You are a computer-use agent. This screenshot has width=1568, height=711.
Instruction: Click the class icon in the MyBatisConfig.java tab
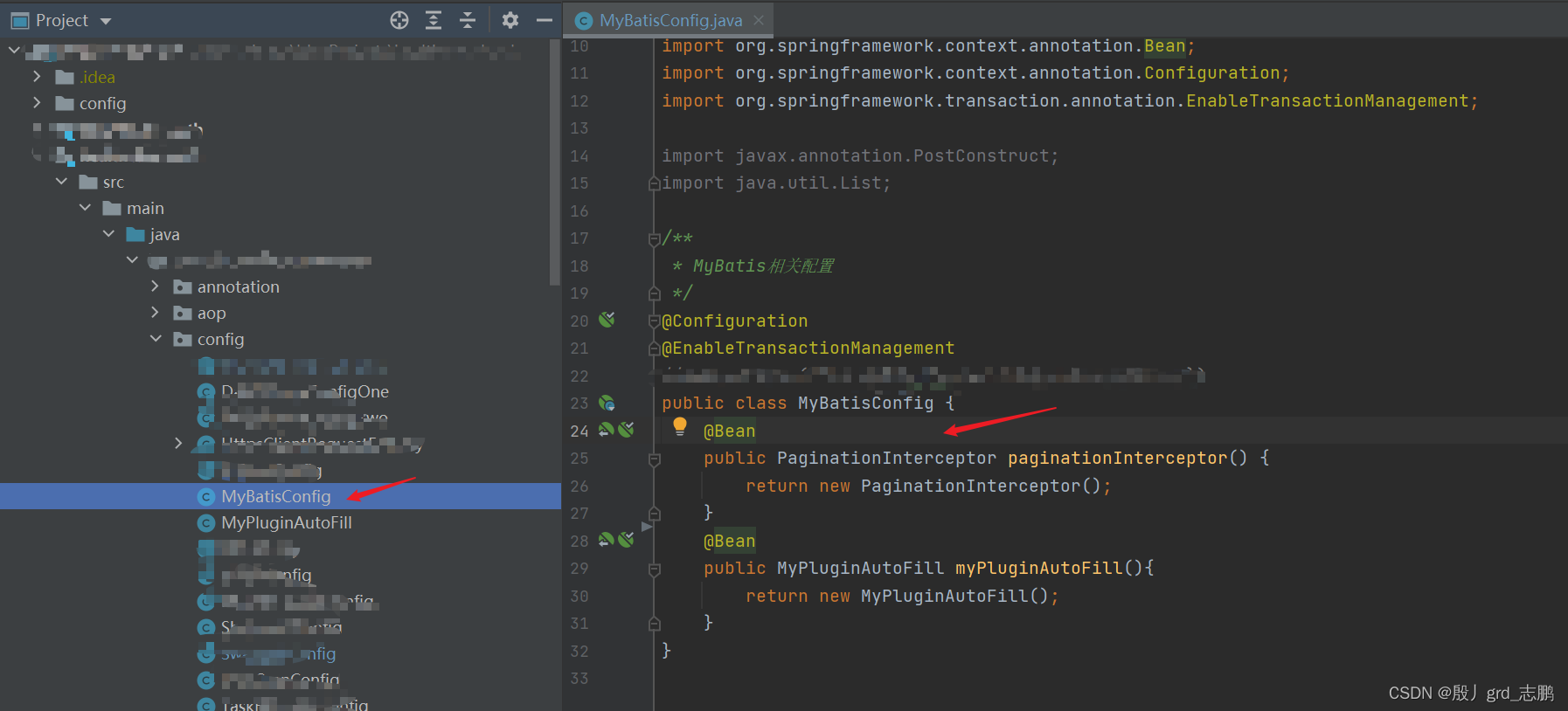coord(584,21)
